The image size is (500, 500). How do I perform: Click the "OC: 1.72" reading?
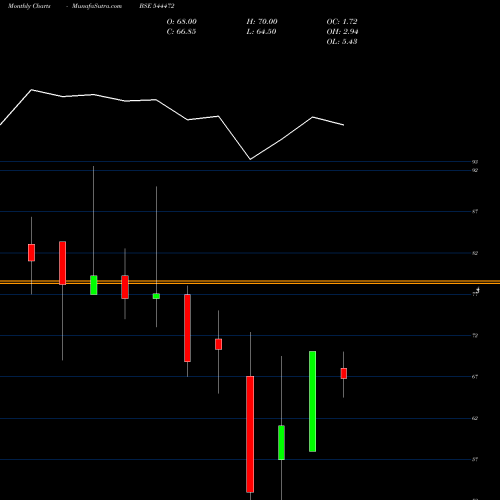pyautogui.click(x=342, y=22)
